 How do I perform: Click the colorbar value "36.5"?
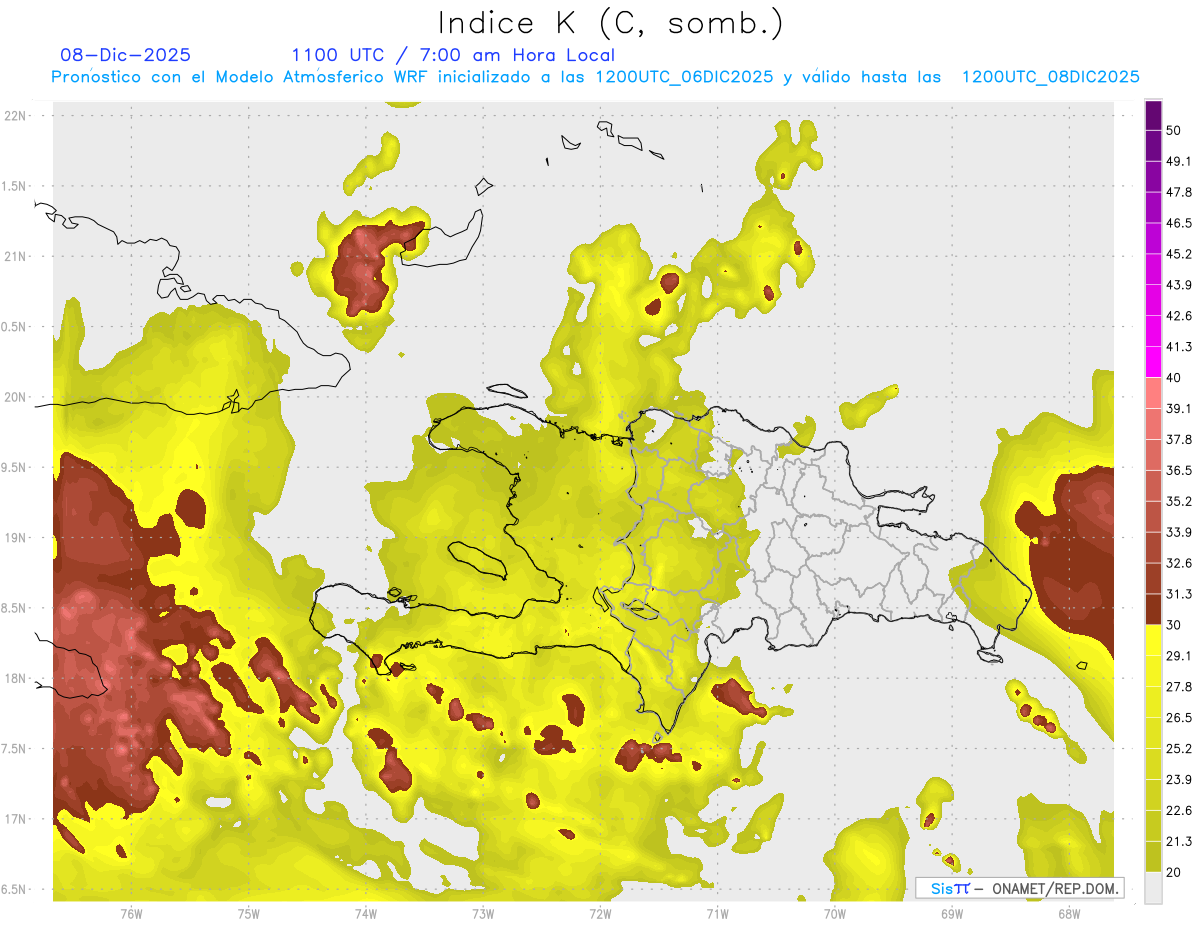click(1179, 470)
